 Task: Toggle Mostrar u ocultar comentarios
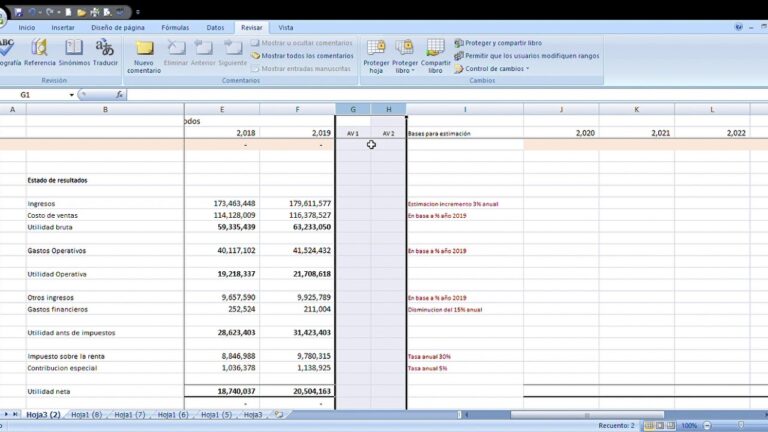[302, 43]
